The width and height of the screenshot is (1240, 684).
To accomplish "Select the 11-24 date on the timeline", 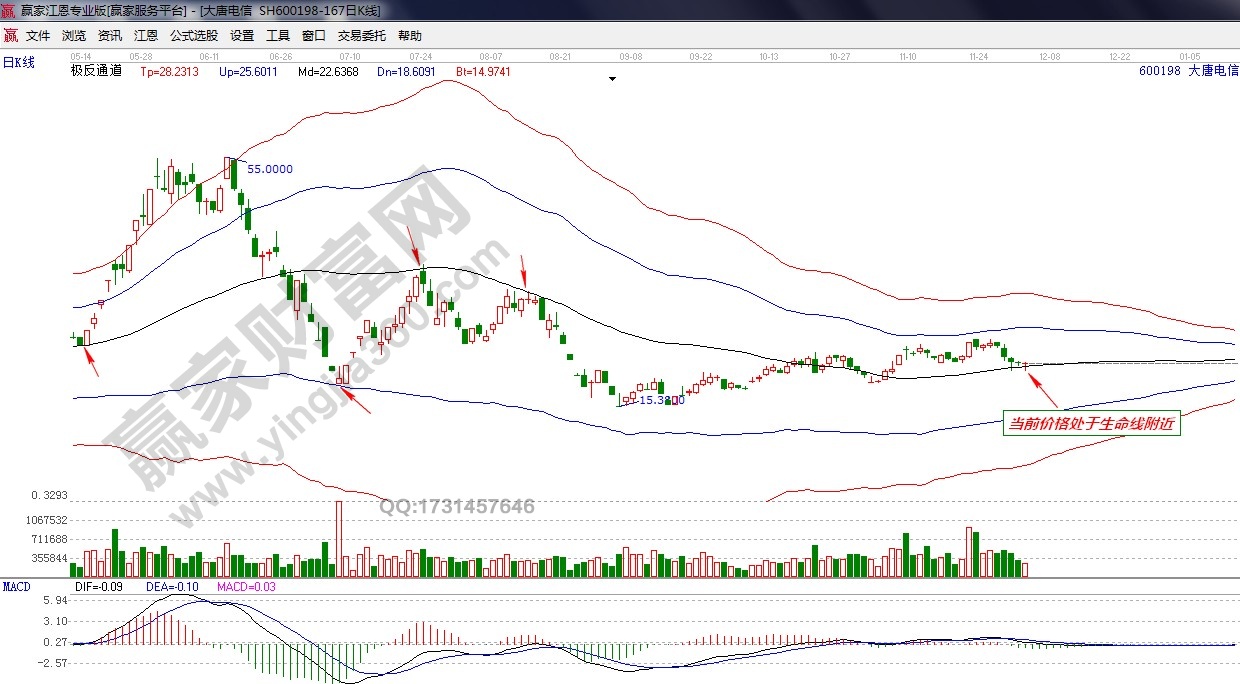I will [979, 57].
